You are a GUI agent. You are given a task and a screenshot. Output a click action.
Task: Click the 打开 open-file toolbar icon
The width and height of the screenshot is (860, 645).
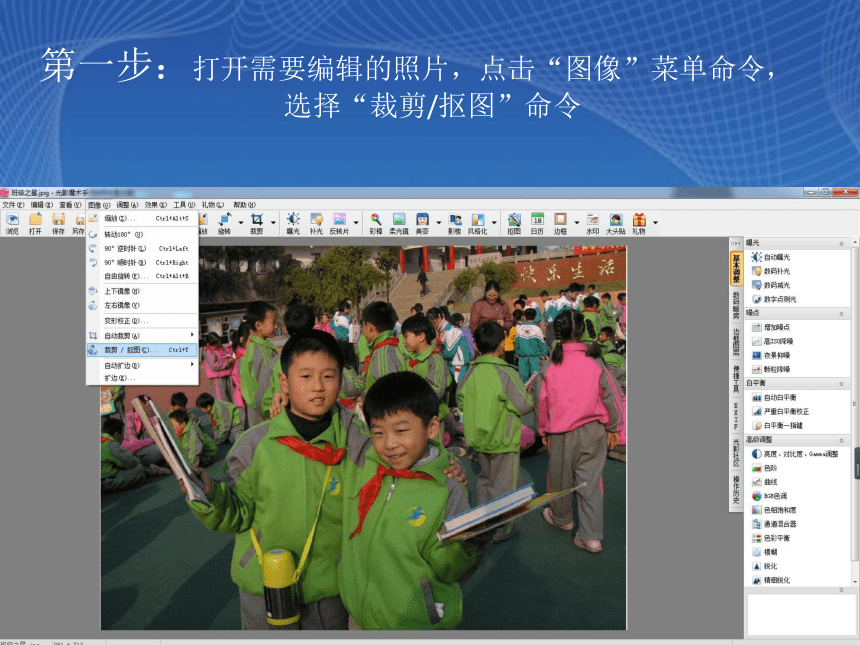(35, 223)
